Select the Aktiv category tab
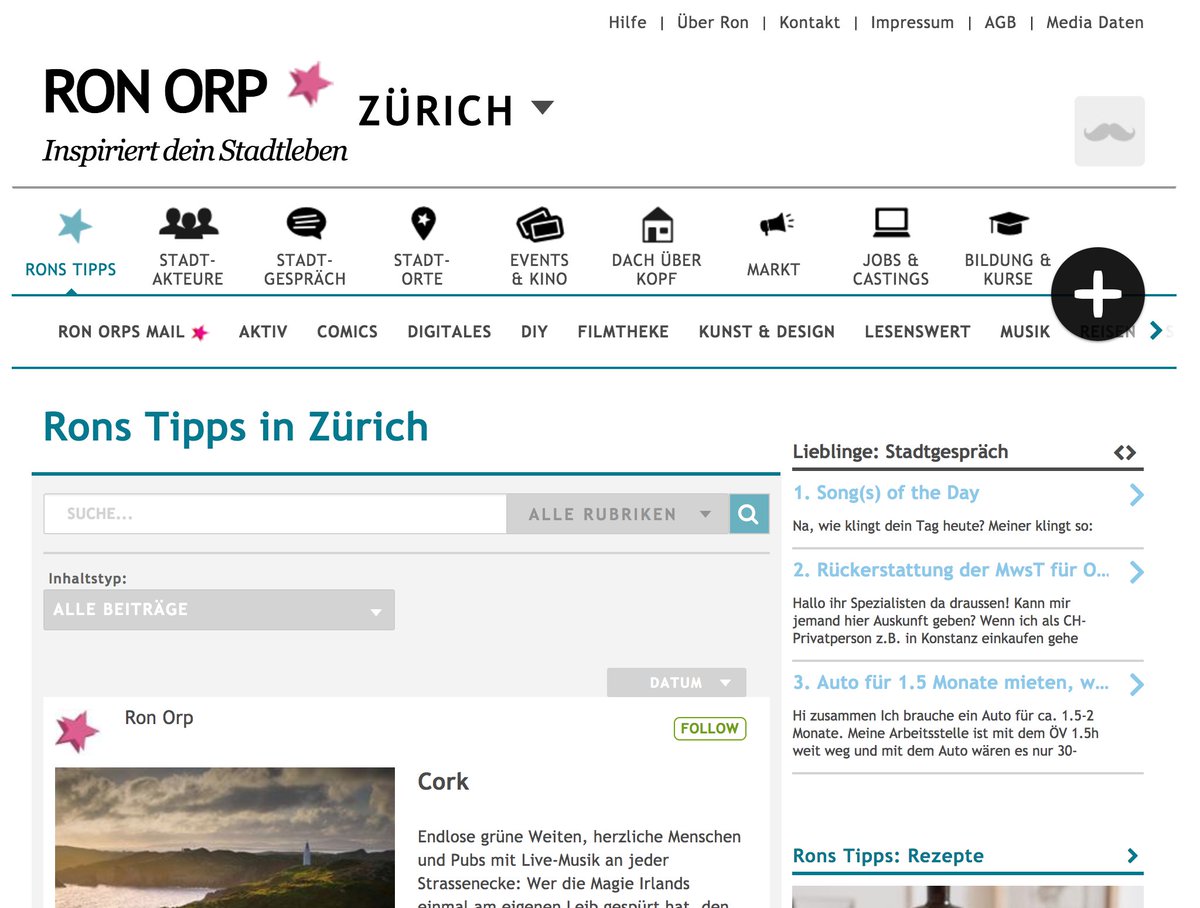The height and width of the screenshot is (908, 1200). 263,332
